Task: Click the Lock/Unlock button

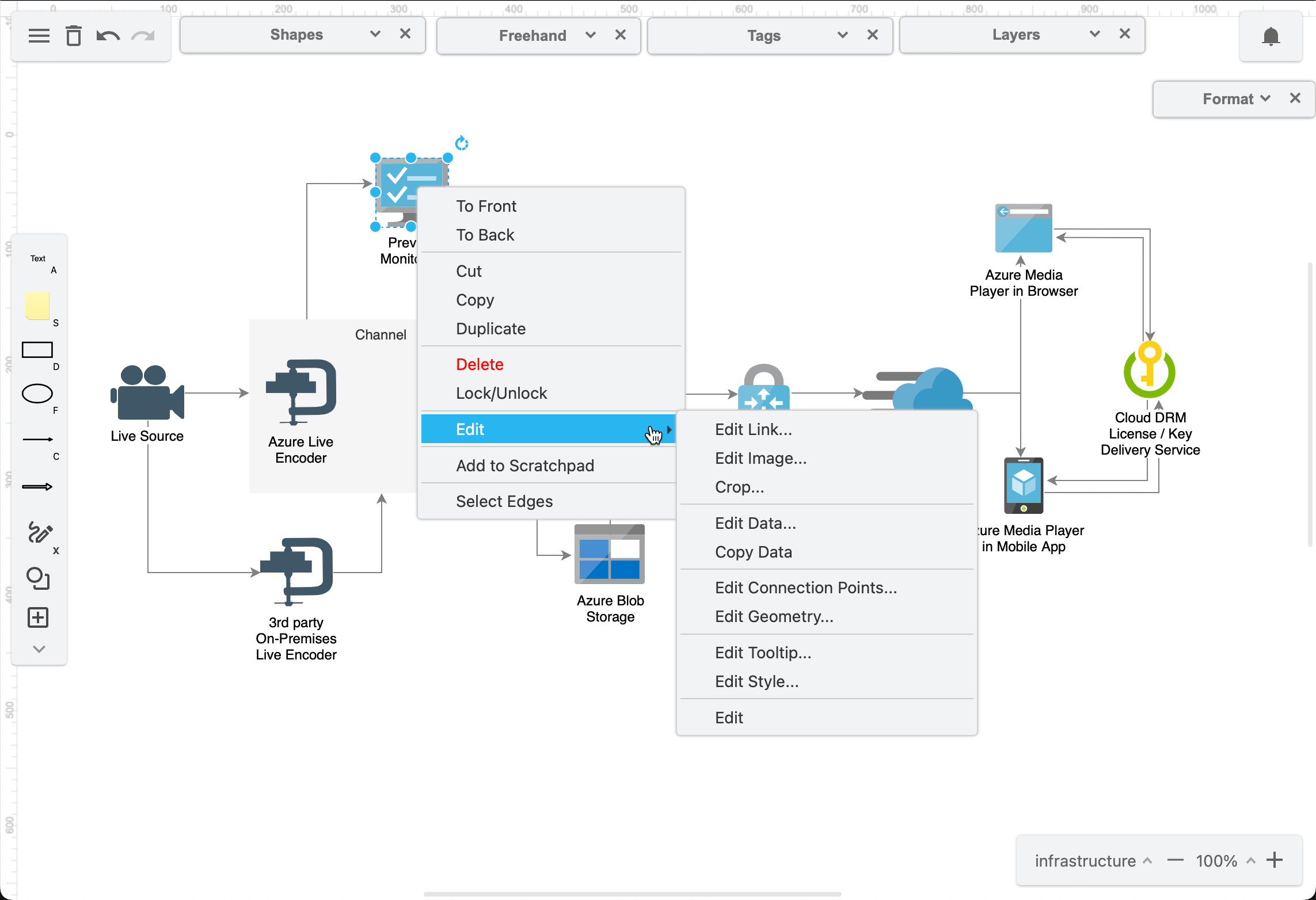Action: tap(501, 393)
